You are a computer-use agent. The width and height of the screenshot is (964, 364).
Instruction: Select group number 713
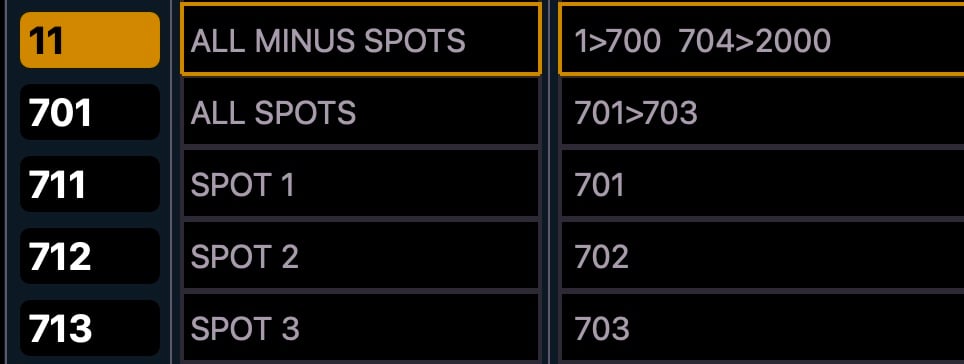tap(90, 328)
